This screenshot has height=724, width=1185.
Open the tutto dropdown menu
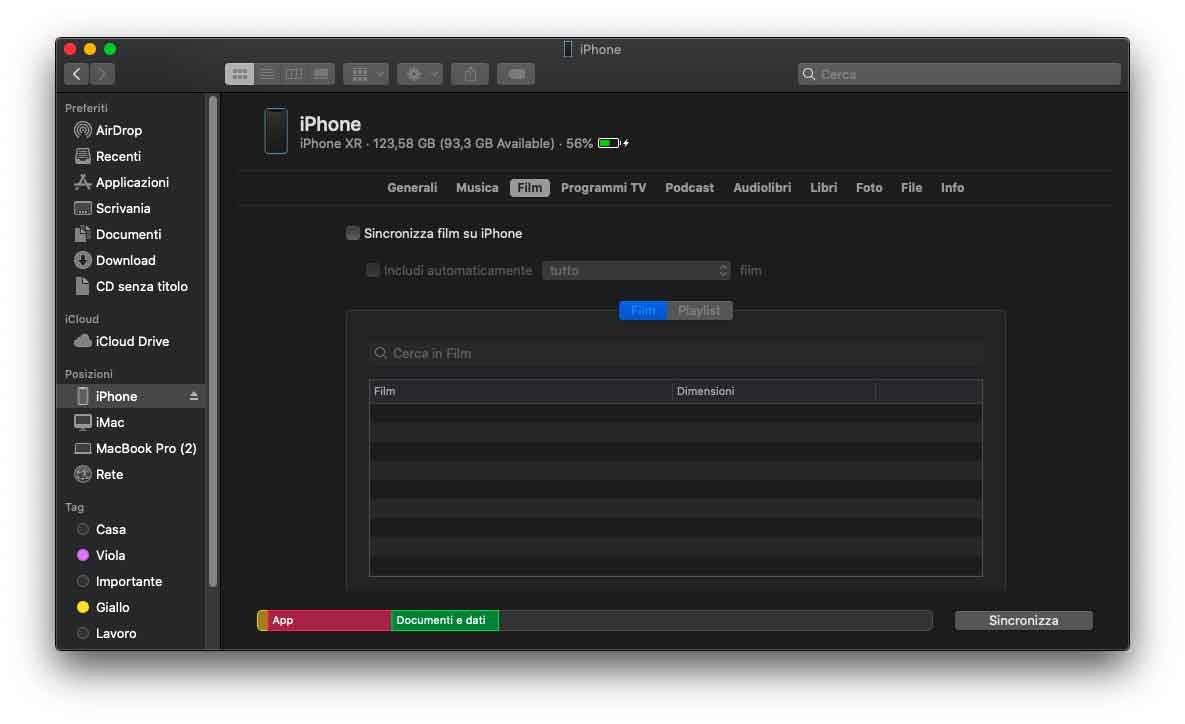click(x=636, y=271)
